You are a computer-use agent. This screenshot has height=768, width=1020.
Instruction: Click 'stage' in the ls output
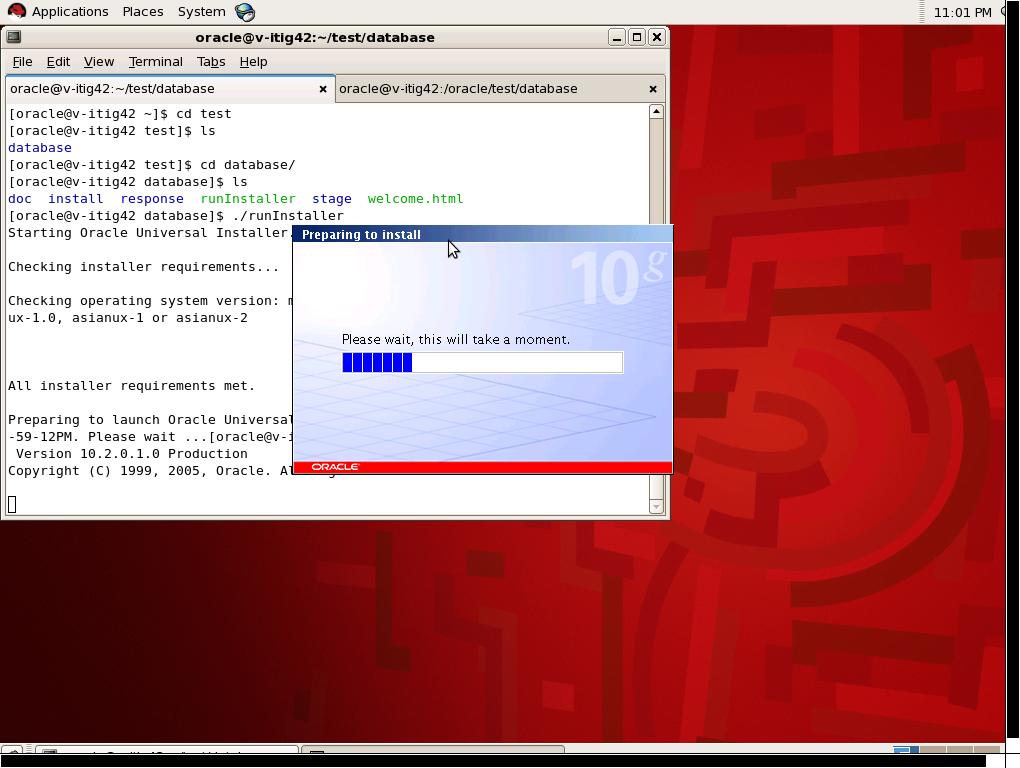(x=332, y=198)
